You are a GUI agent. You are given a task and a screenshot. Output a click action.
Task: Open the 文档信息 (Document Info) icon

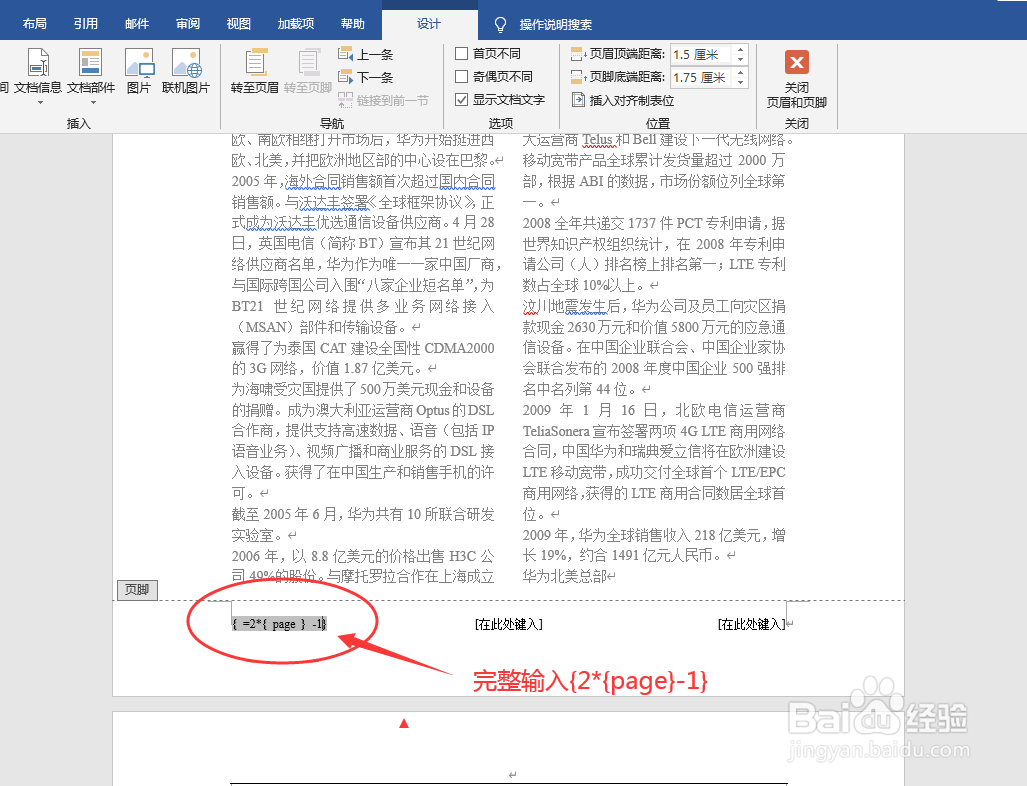(38, 71)
